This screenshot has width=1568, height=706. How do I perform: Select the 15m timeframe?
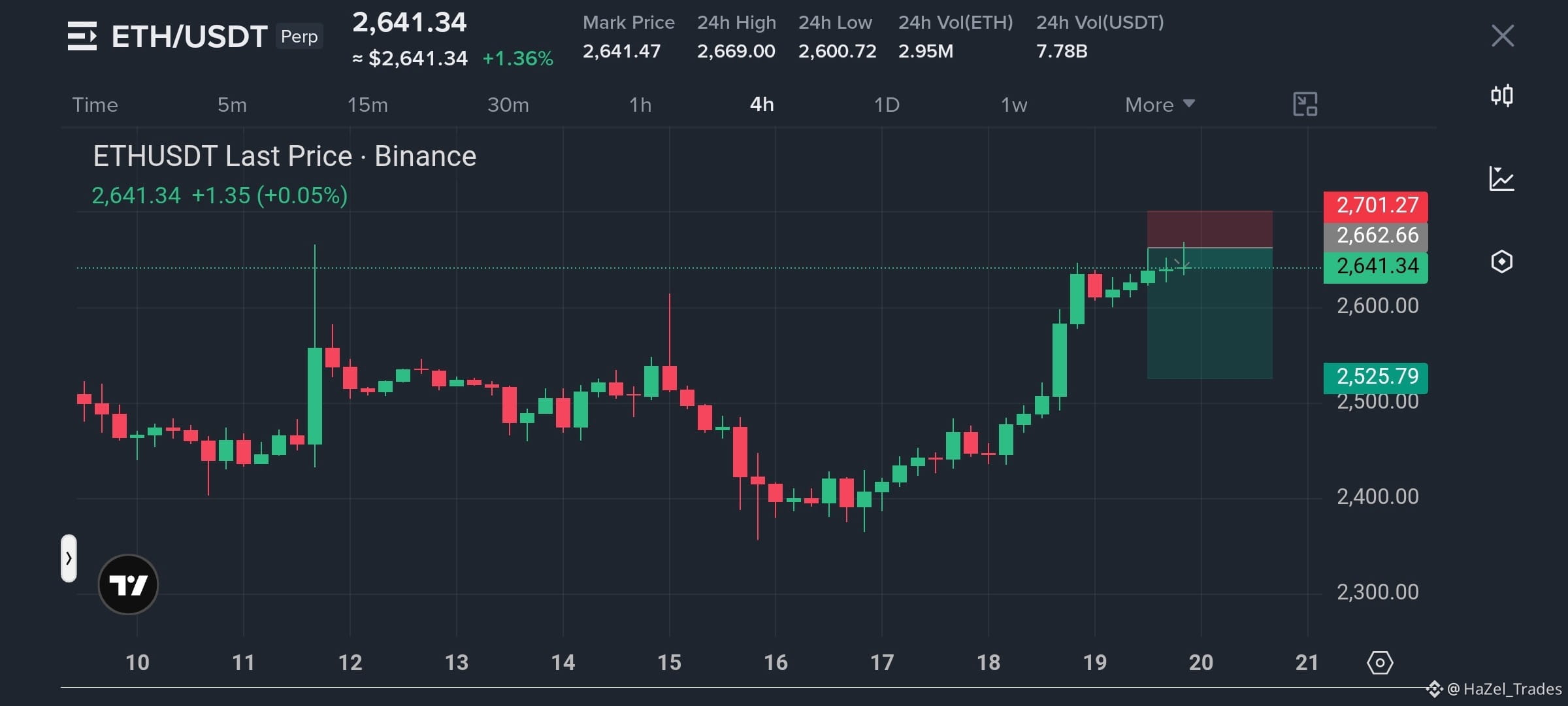click(367, 105)
